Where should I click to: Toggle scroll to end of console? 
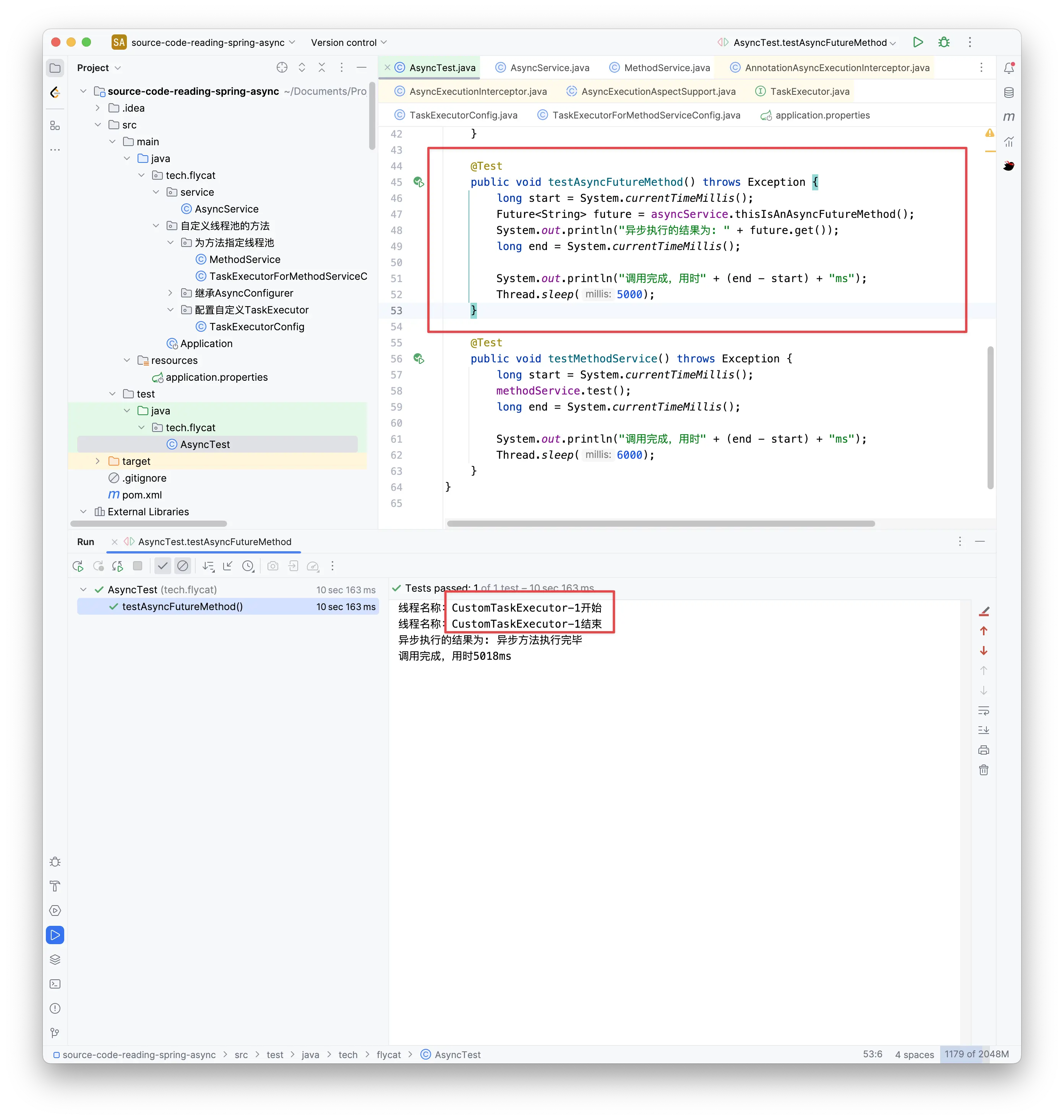[x=983, y=730]
